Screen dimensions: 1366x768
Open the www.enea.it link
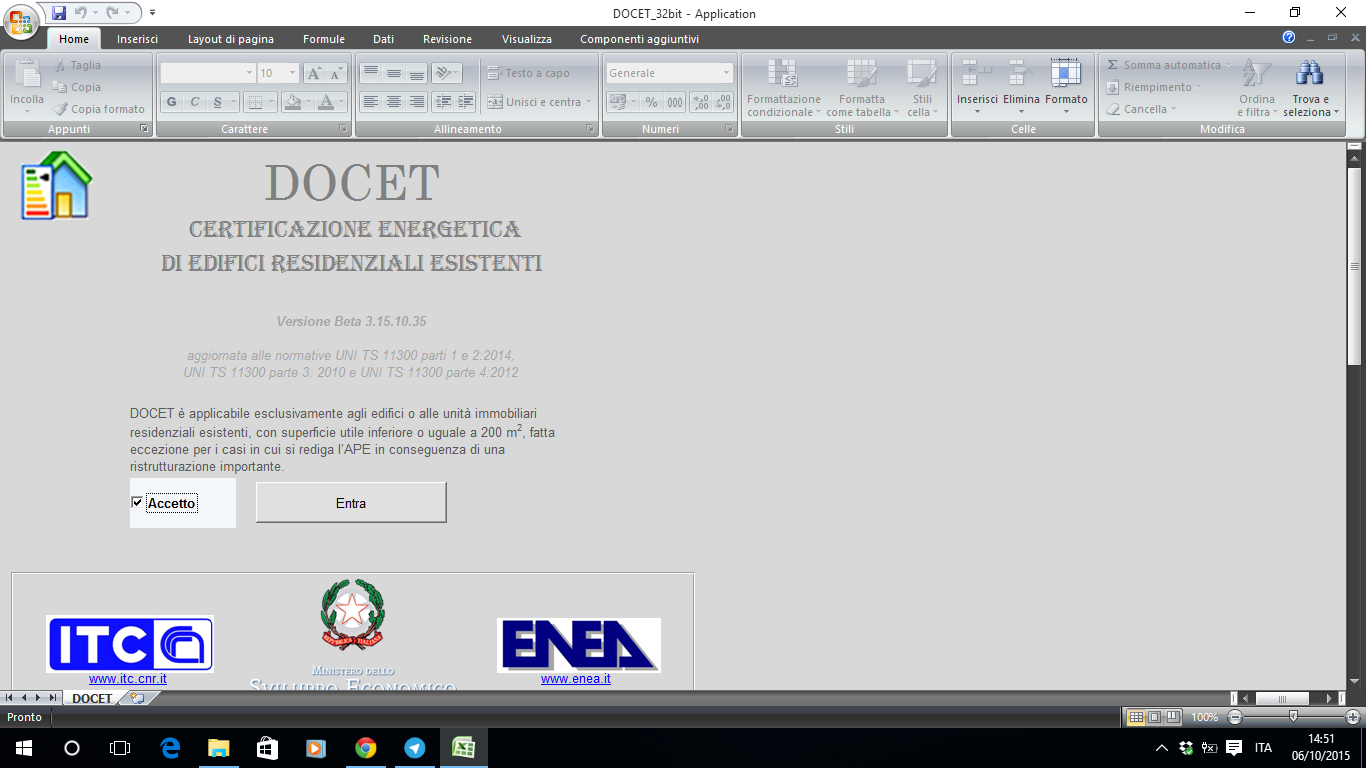coord(576,679)
